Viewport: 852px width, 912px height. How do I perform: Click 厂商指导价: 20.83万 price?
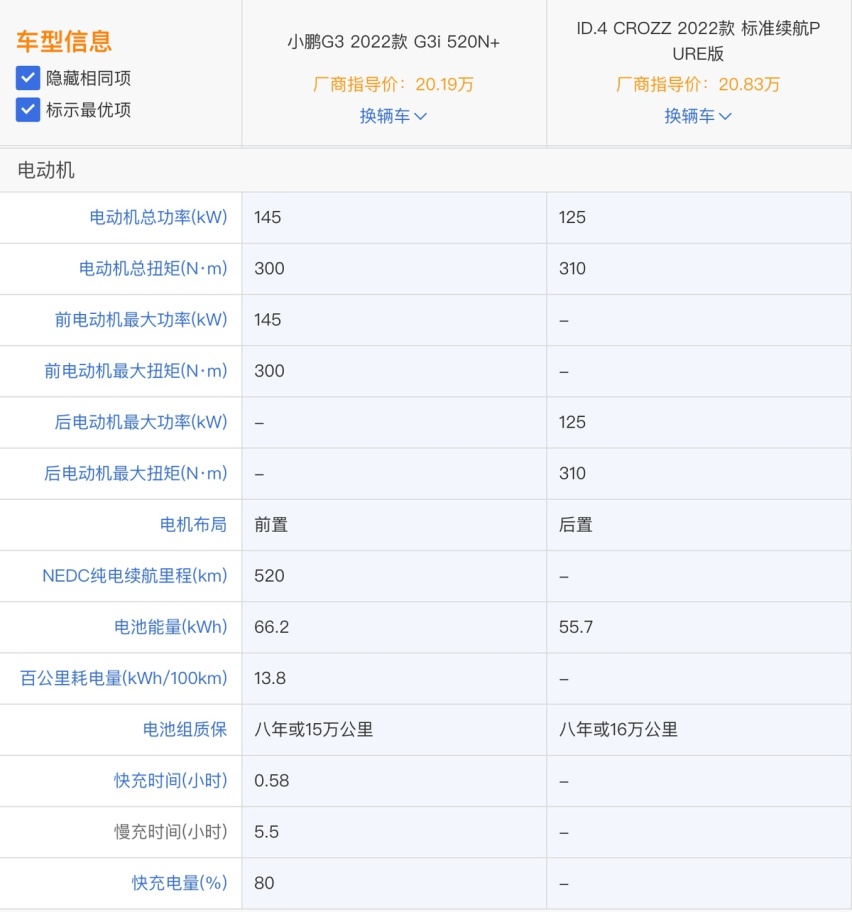tap(698, 84)
